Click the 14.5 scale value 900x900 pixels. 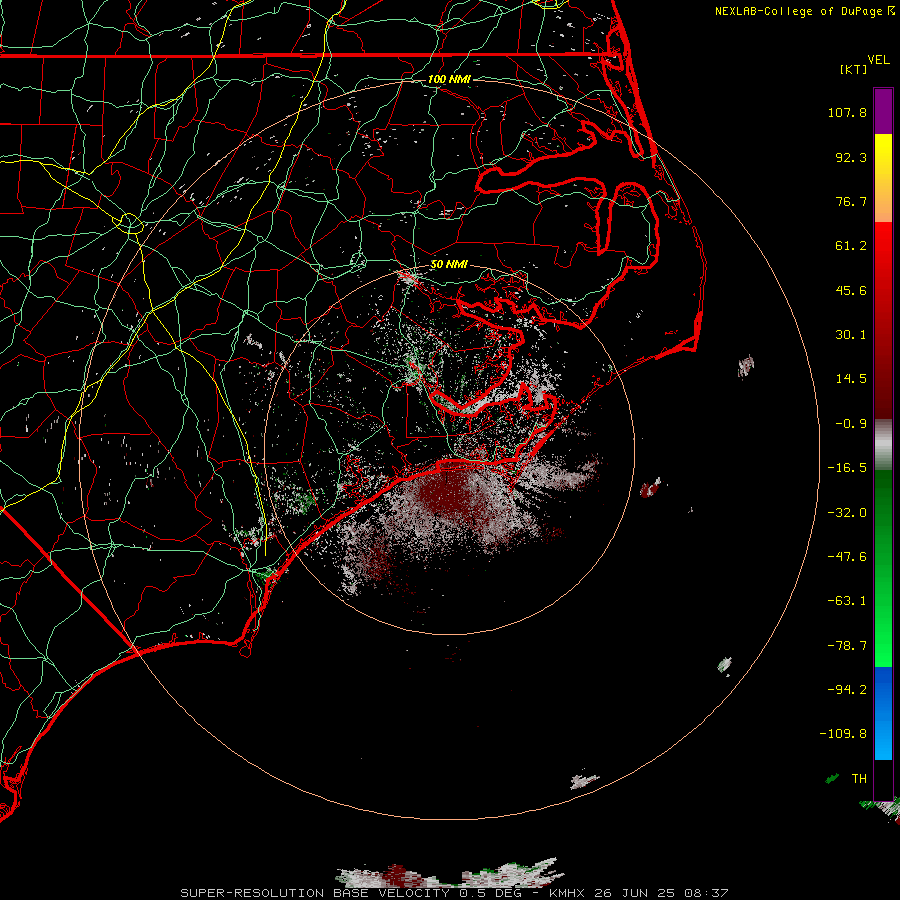pos(851,379)
